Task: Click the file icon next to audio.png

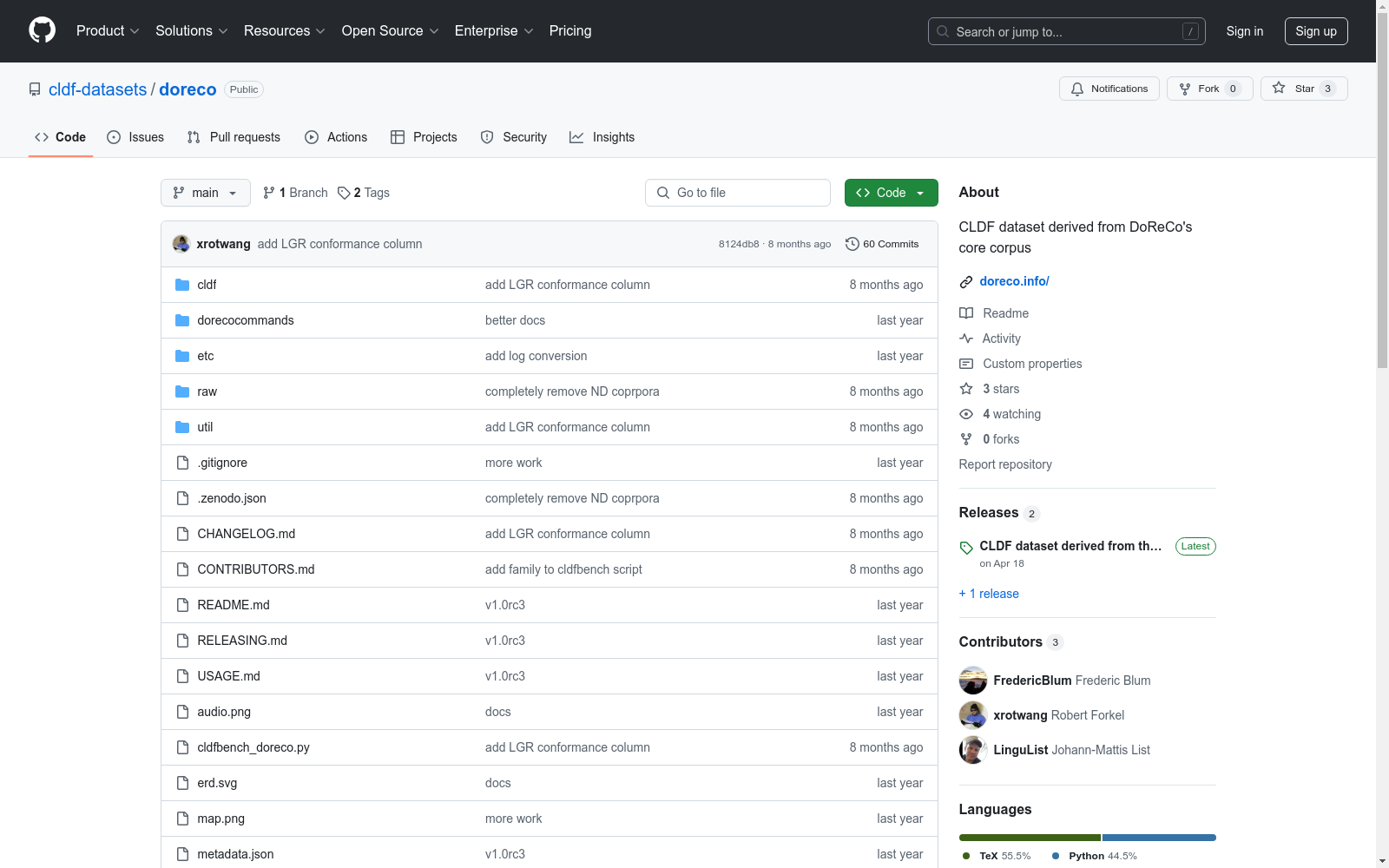Action: click(x=182, y=712)
